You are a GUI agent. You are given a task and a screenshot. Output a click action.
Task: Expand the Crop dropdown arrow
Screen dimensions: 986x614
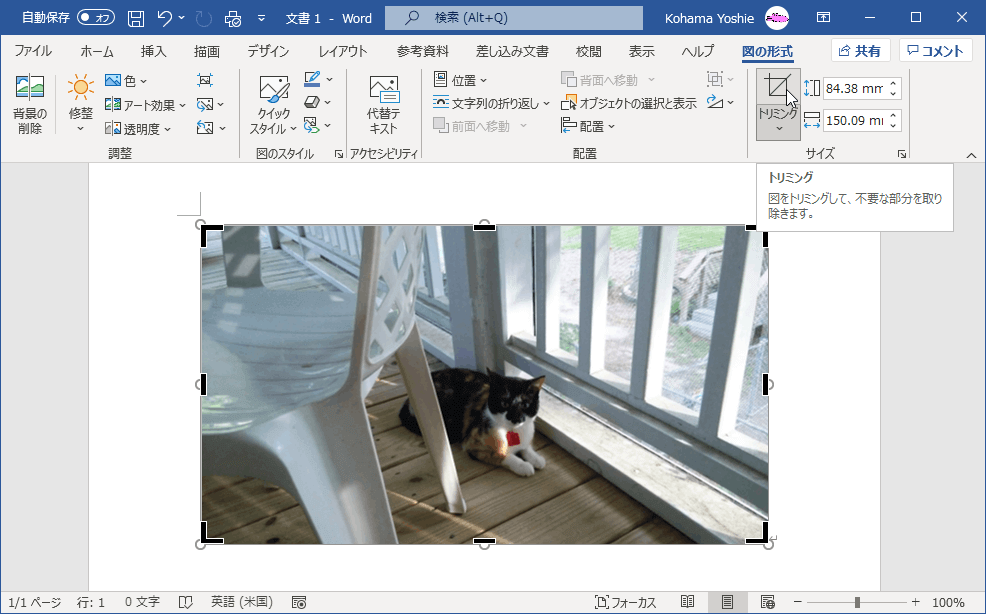[x=778, y=128]
